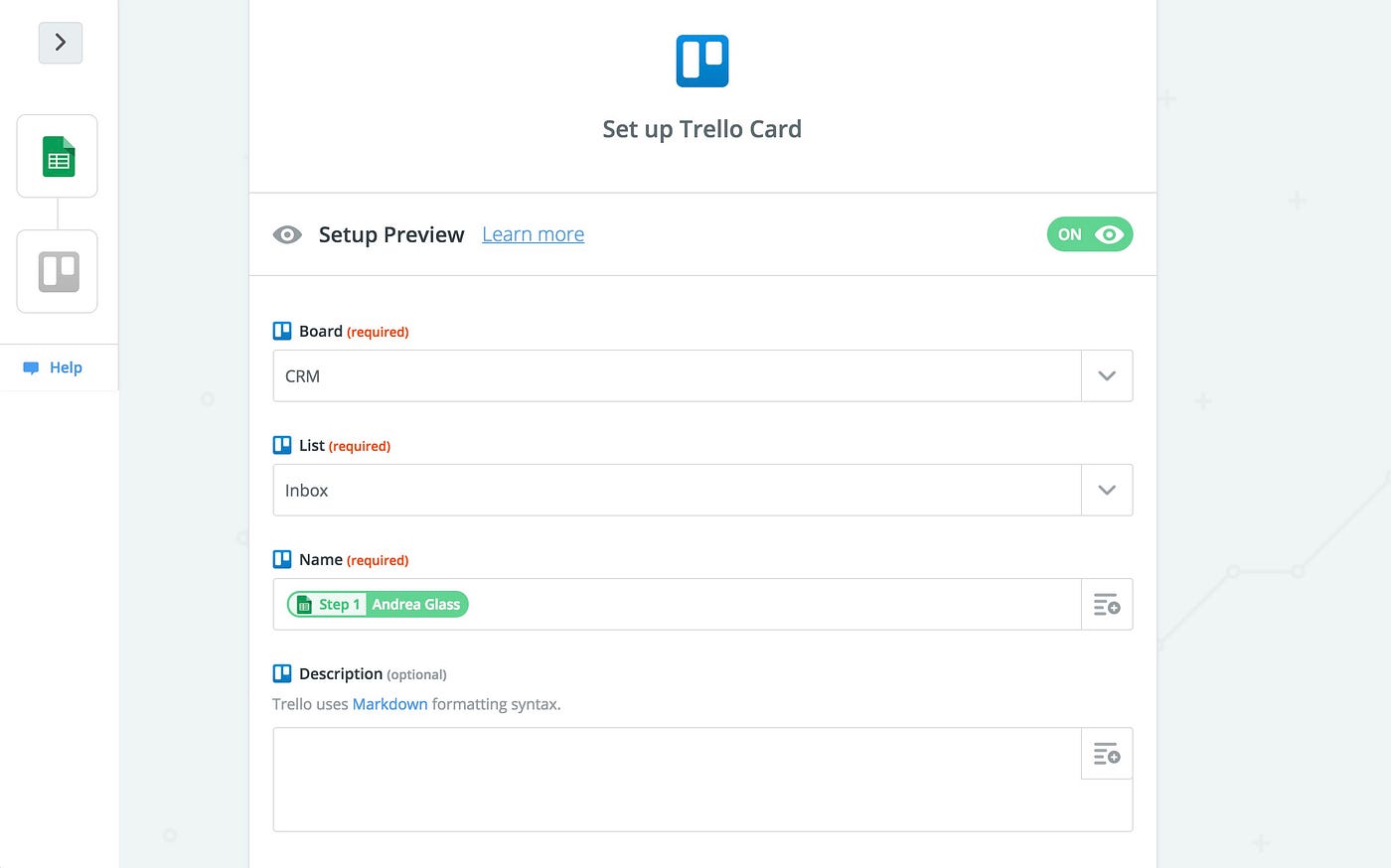Open the Learn more link
The height and width of the screenshot is (868, 1391).
click(533, 234)
